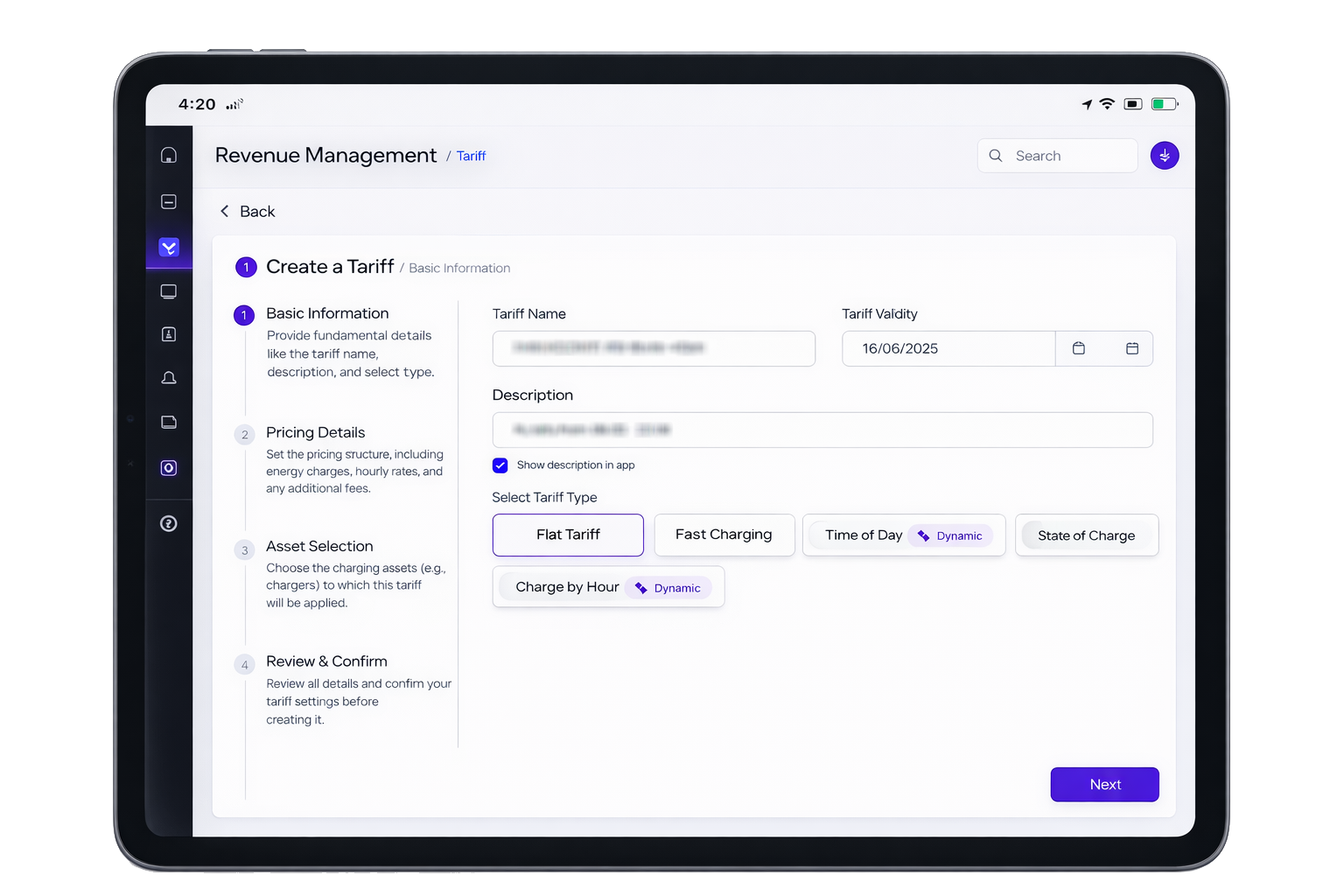Screen dimensions: 1344x896
Task: Choose the Fast Charging tariff type
Action: pyautogui.click(x=724, y=535)
